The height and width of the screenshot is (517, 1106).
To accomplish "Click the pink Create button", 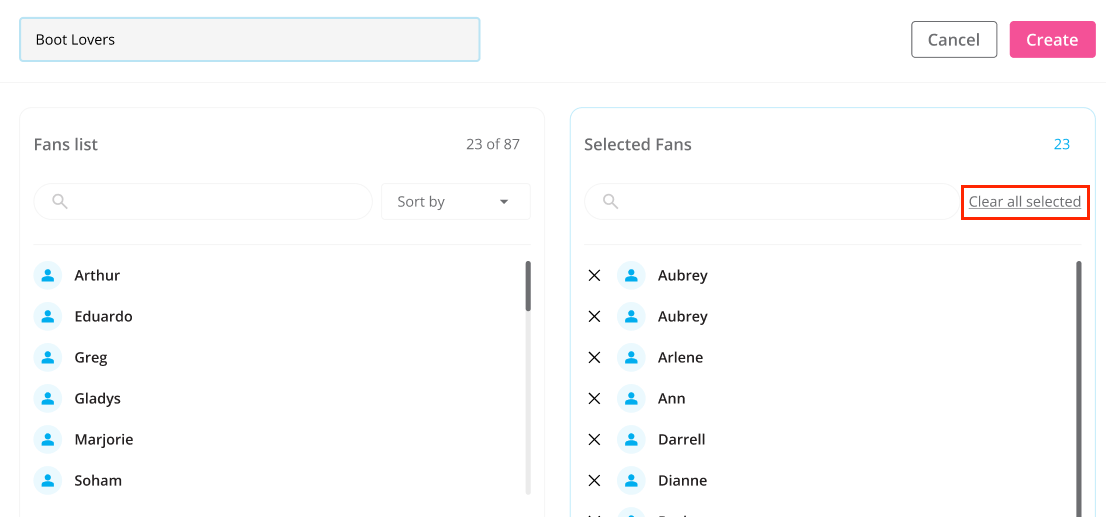I will point(1052,39).
